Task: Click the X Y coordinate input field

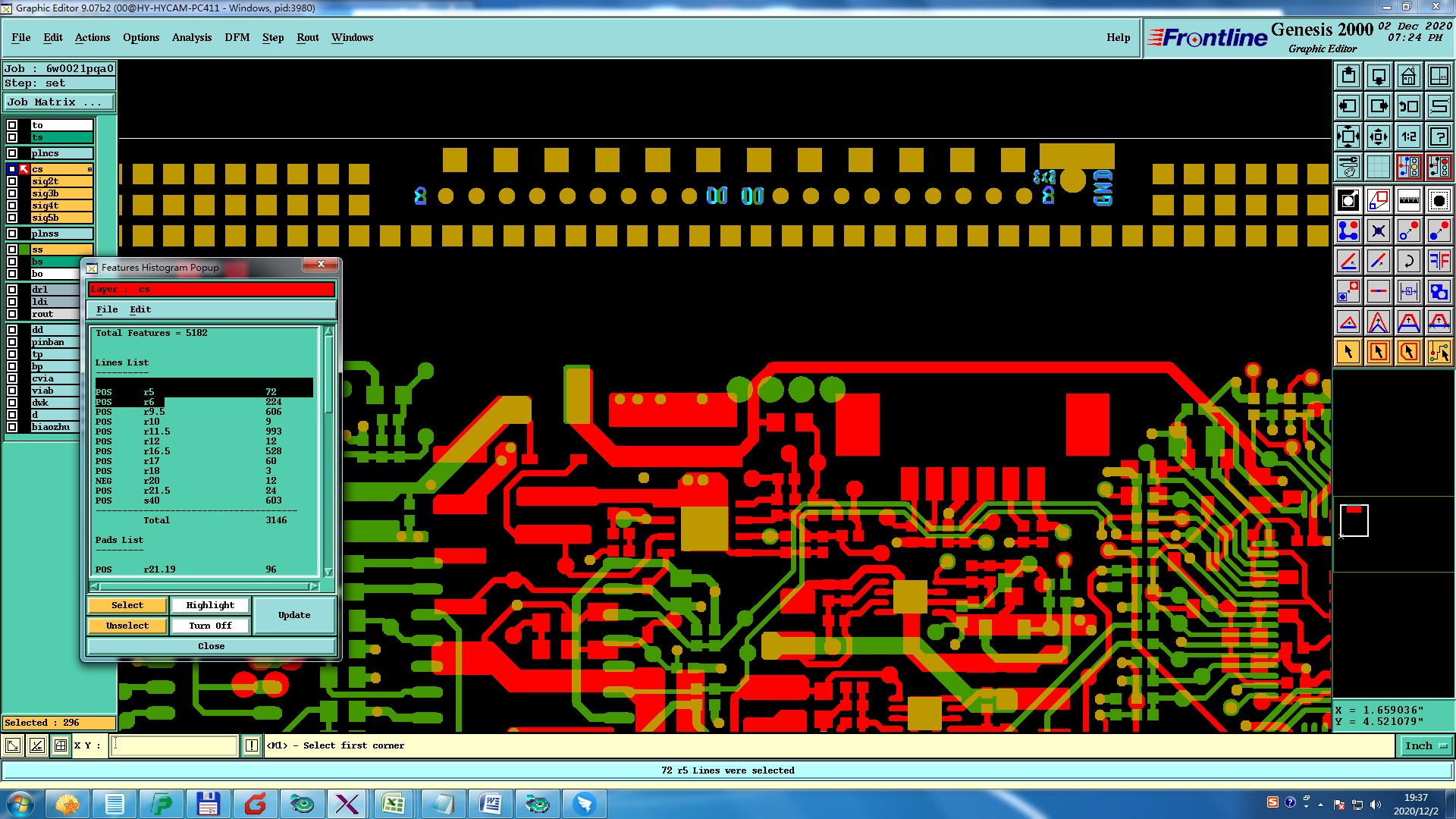Action: (174, 746)
